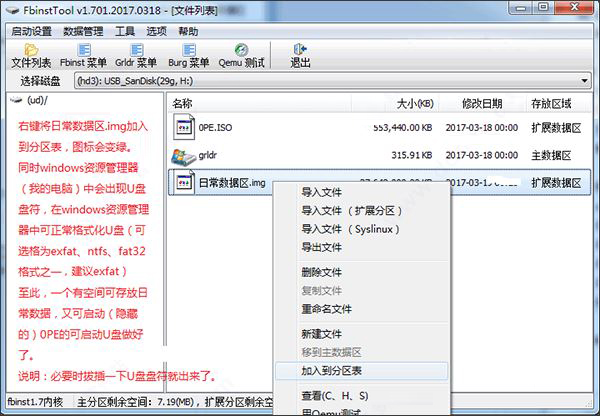Screen dimensions: 600x416
Task: Open the 文件列表 file list toolbar icon
Action: click(31, 56)
